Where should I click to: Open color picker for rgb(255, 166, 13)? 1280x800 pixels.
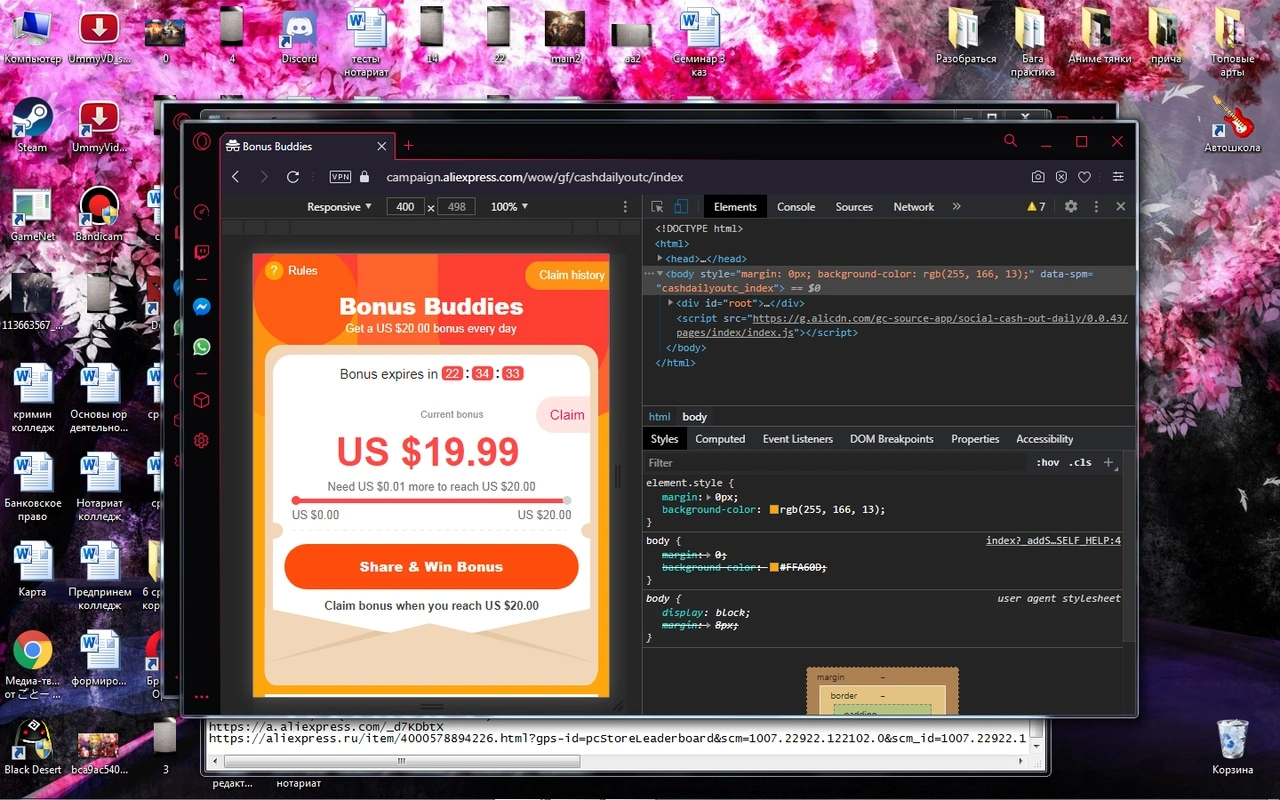click(774, 510)
